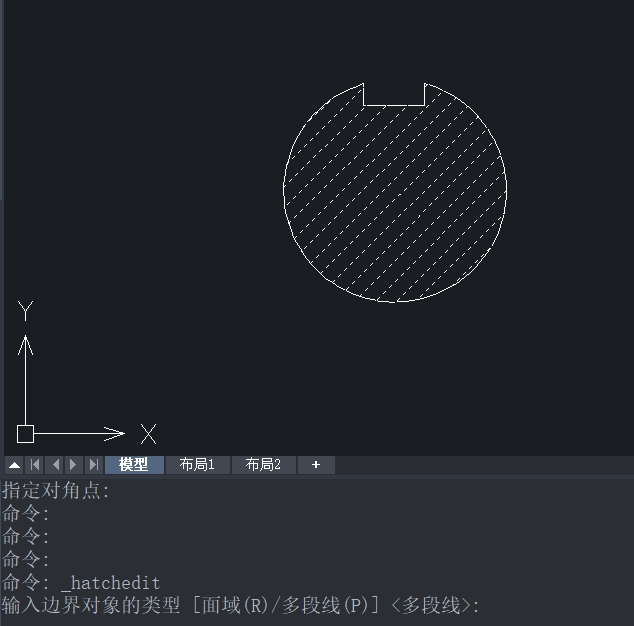
Task: Click the layout list up-arrow expander
Action: [14, 465]
